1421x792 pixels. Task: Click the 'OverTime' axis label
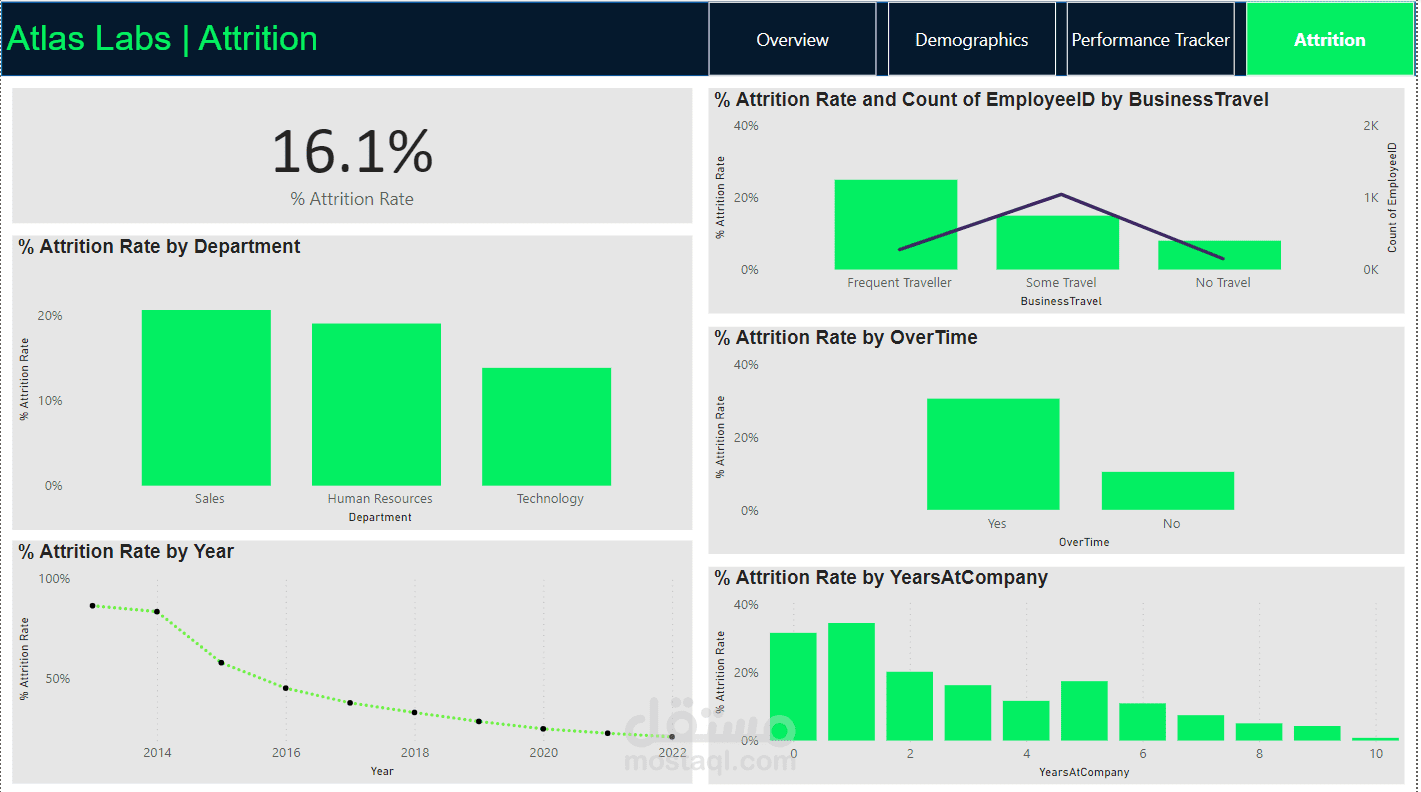coord(1084,542)
